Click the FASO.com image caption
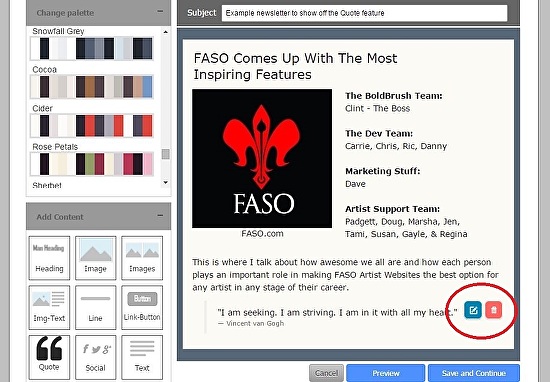 tap(262, 234)
